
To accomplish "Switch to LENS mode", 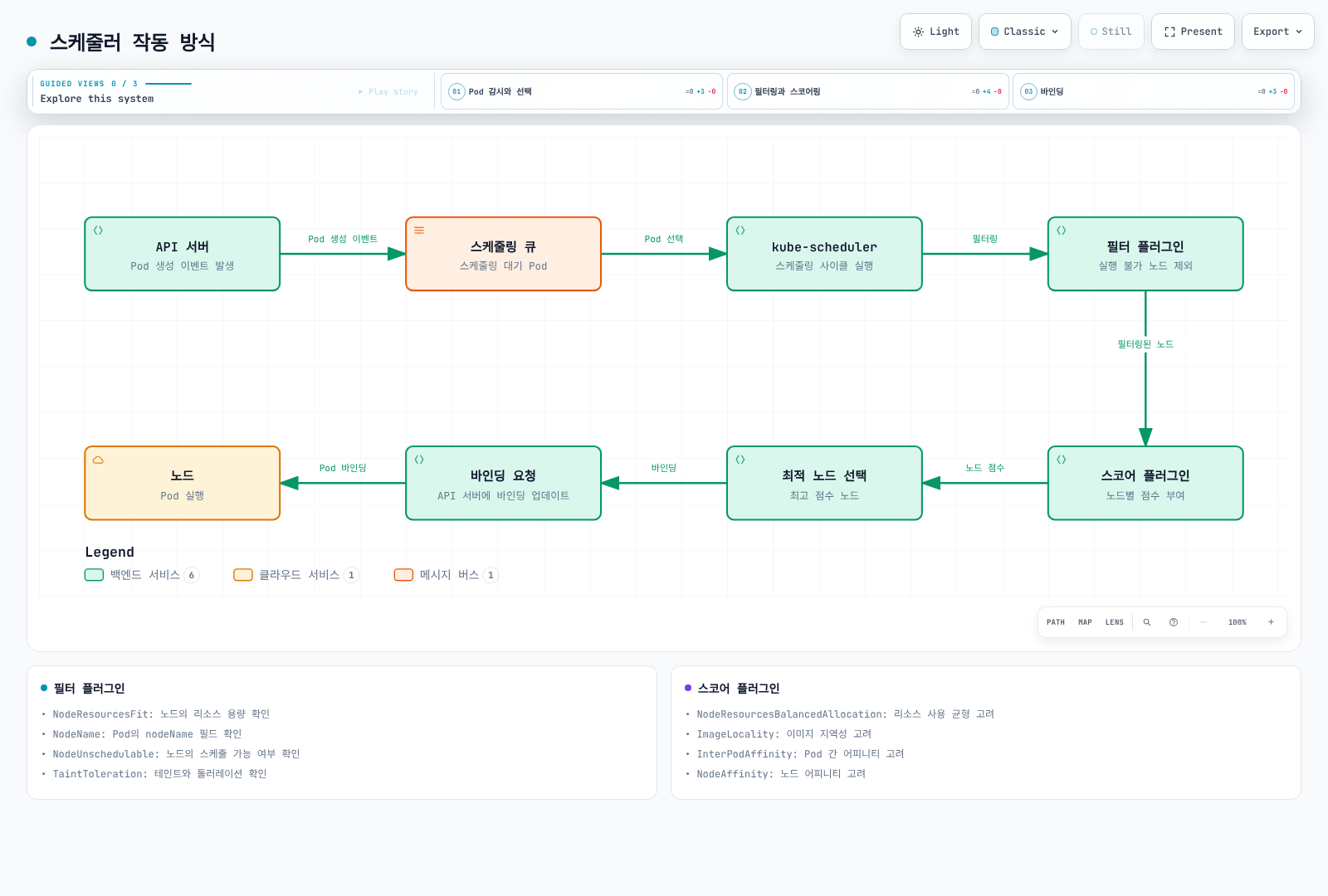I will click(x=1115, y=622).
